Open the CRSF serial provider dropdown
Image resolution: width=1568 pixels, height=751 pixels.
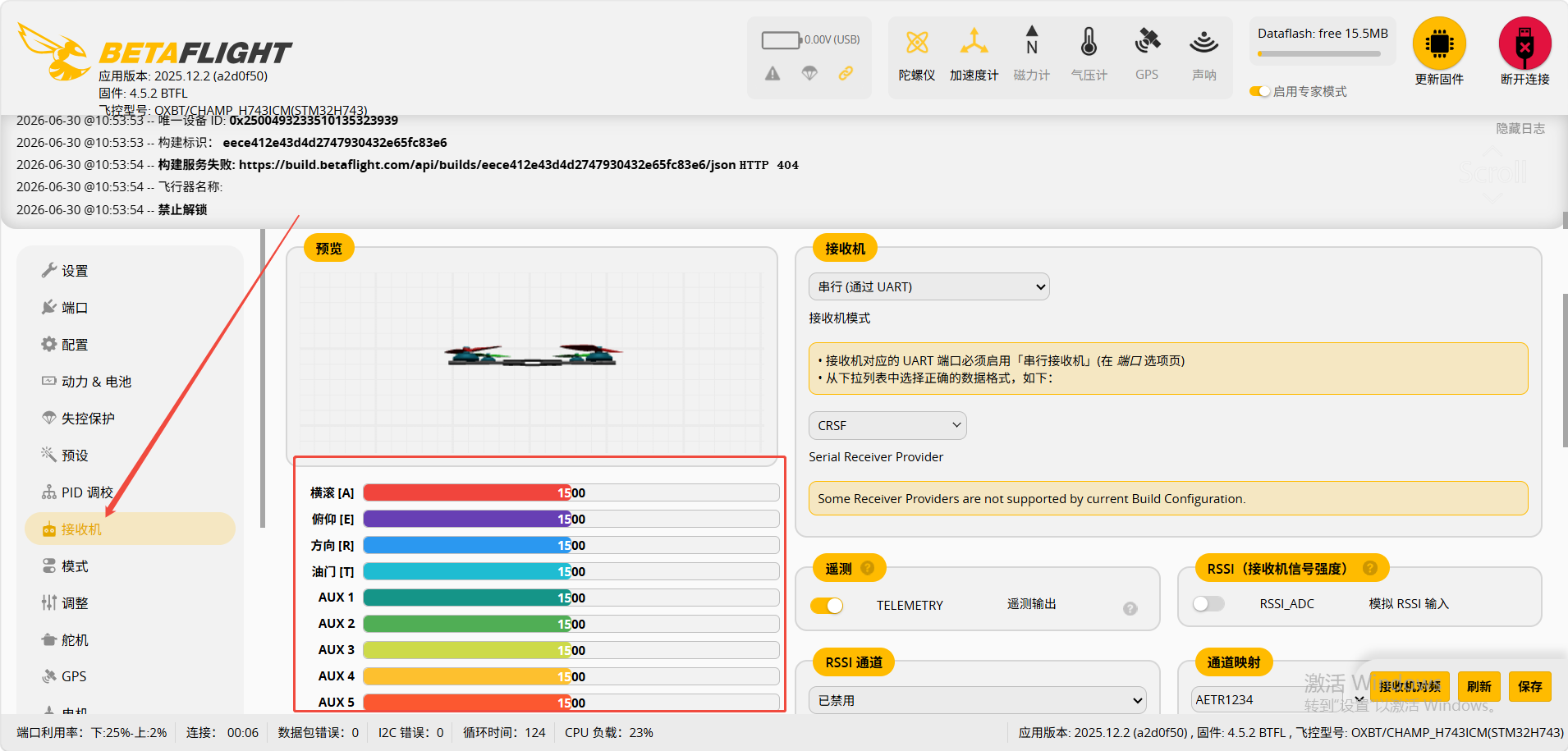887,425
